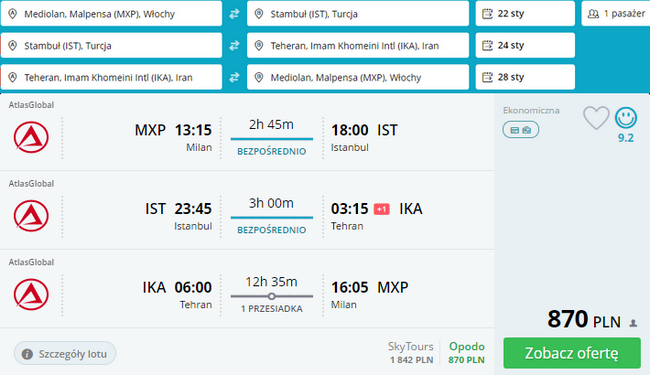This screenshot has width=650, height=375.
Task: Click the 3h 00m duration text
Action: (272, 203)
